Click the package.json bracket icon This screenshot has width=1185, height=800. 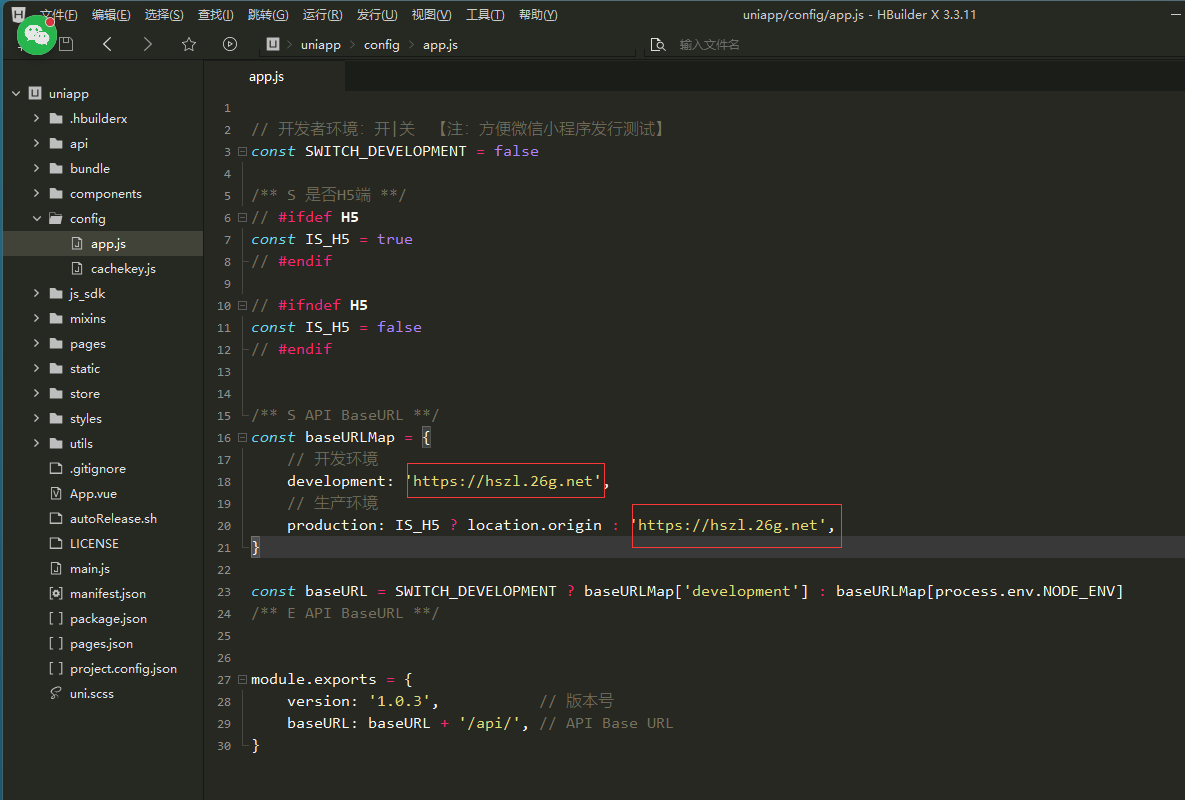point(56,618)
